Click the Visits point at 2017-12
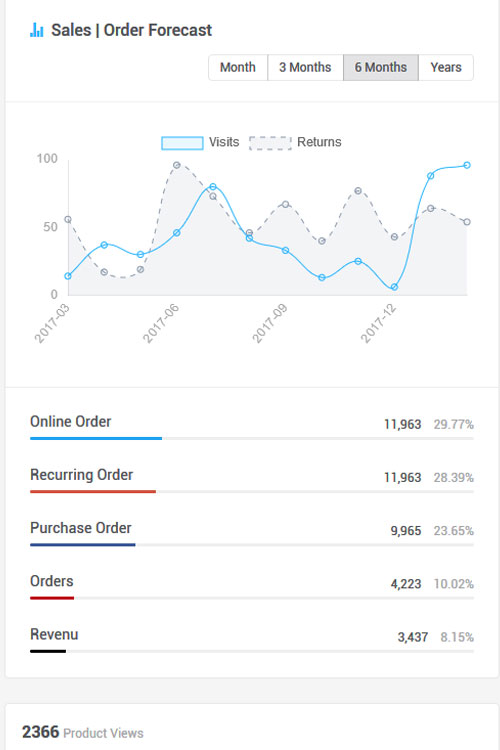 click(x=394, y=287)
